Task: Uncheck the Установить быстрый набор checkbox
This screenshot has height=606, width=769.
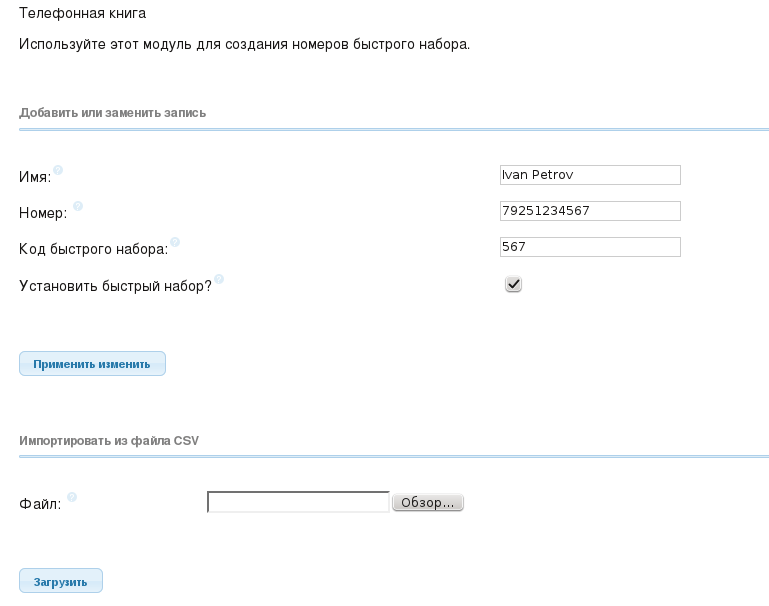Action: [x=513, y=284]
